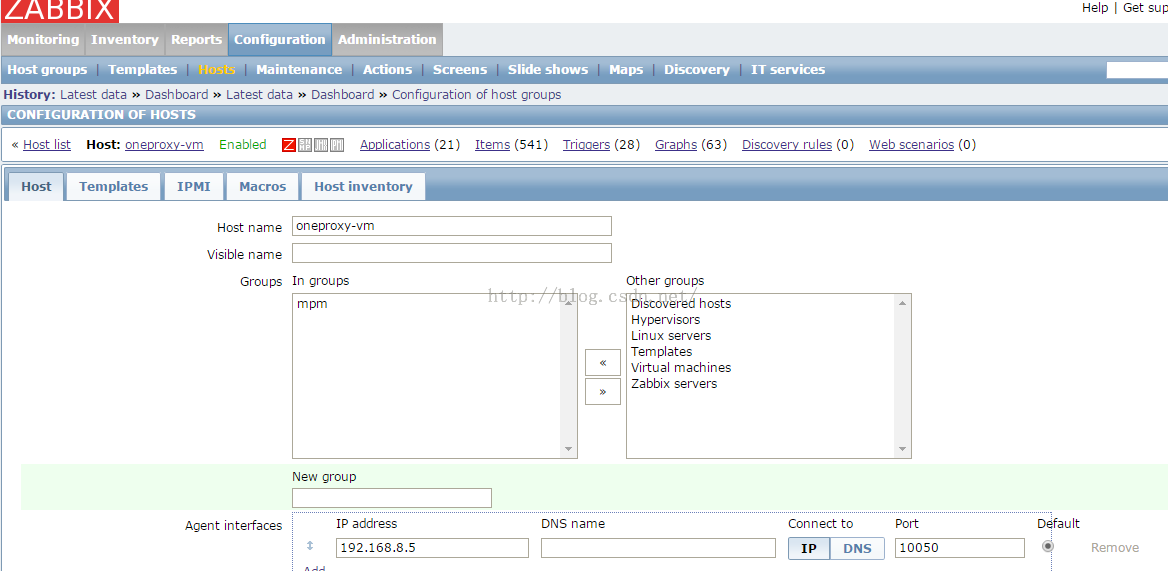Open the Monitoring menu
The image size is (1168, 571).
43,39
